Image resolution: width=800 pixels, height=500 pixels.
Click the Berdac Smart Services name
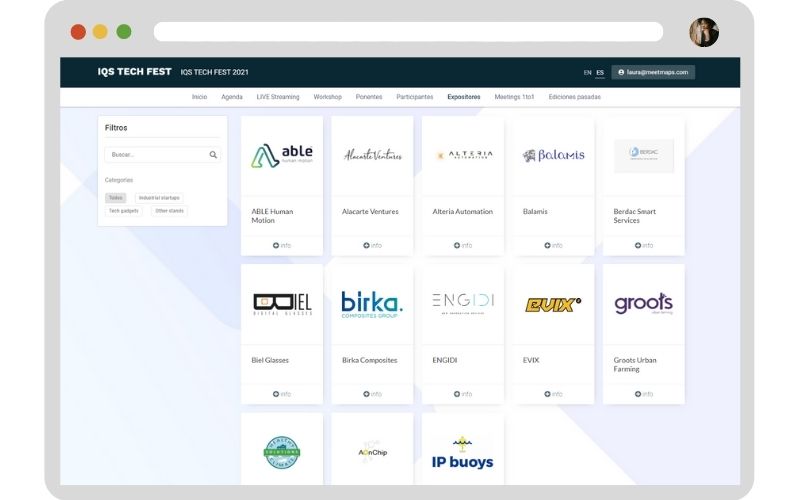click(x=635, y=216)
